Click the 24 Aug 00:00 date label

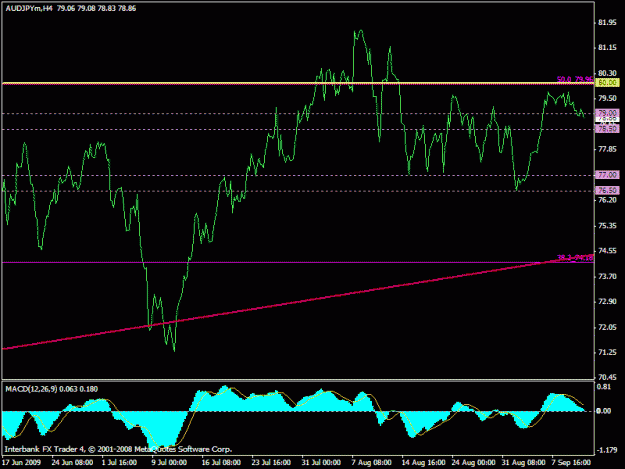click(473, 463)
